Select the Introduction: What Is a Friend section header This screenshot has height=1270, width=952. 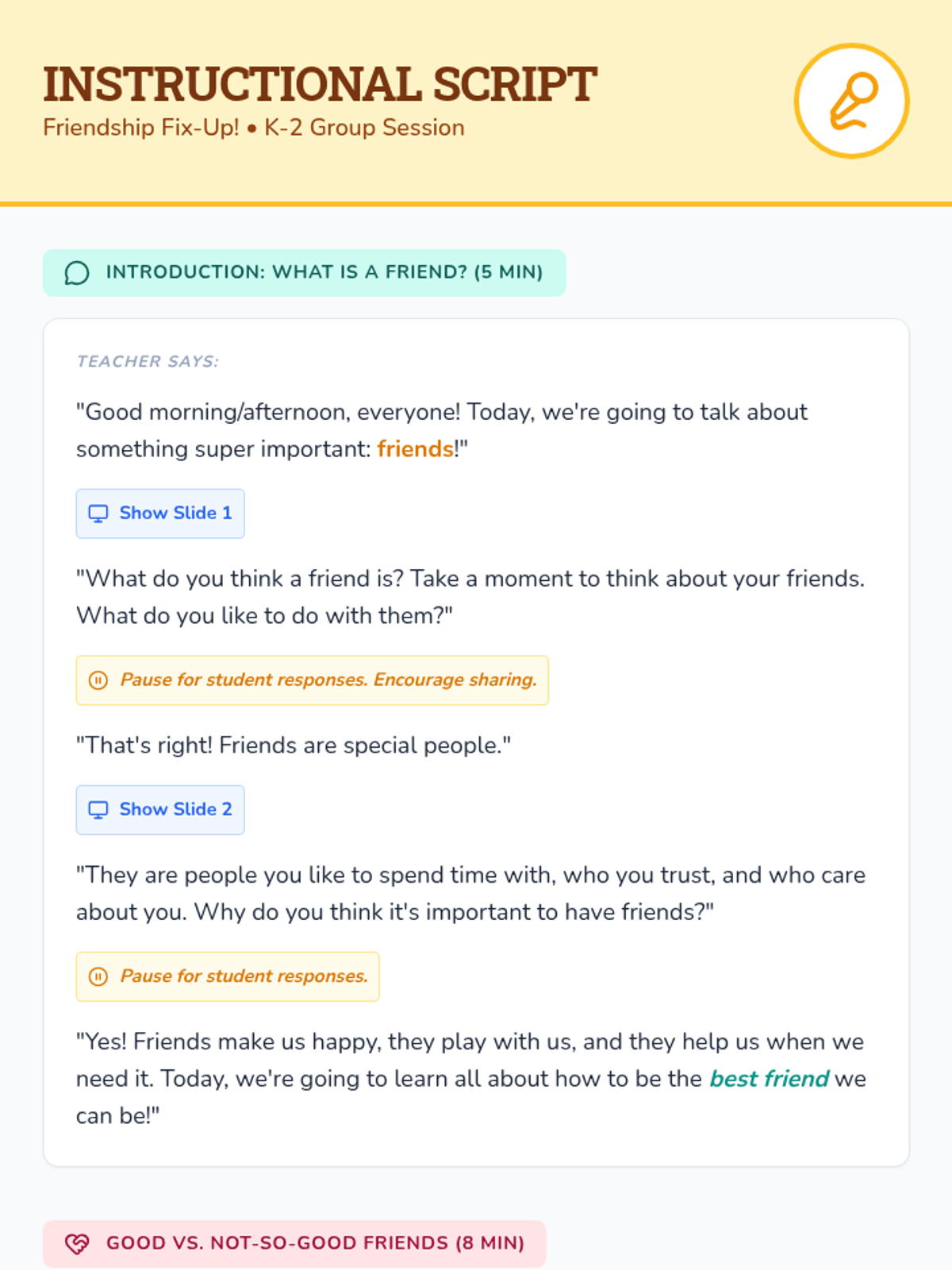point(304,273)
